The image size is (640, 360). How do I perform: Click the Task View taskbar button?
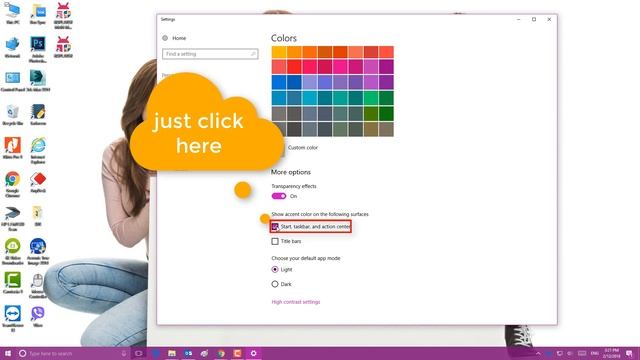[x=139, y=353]
